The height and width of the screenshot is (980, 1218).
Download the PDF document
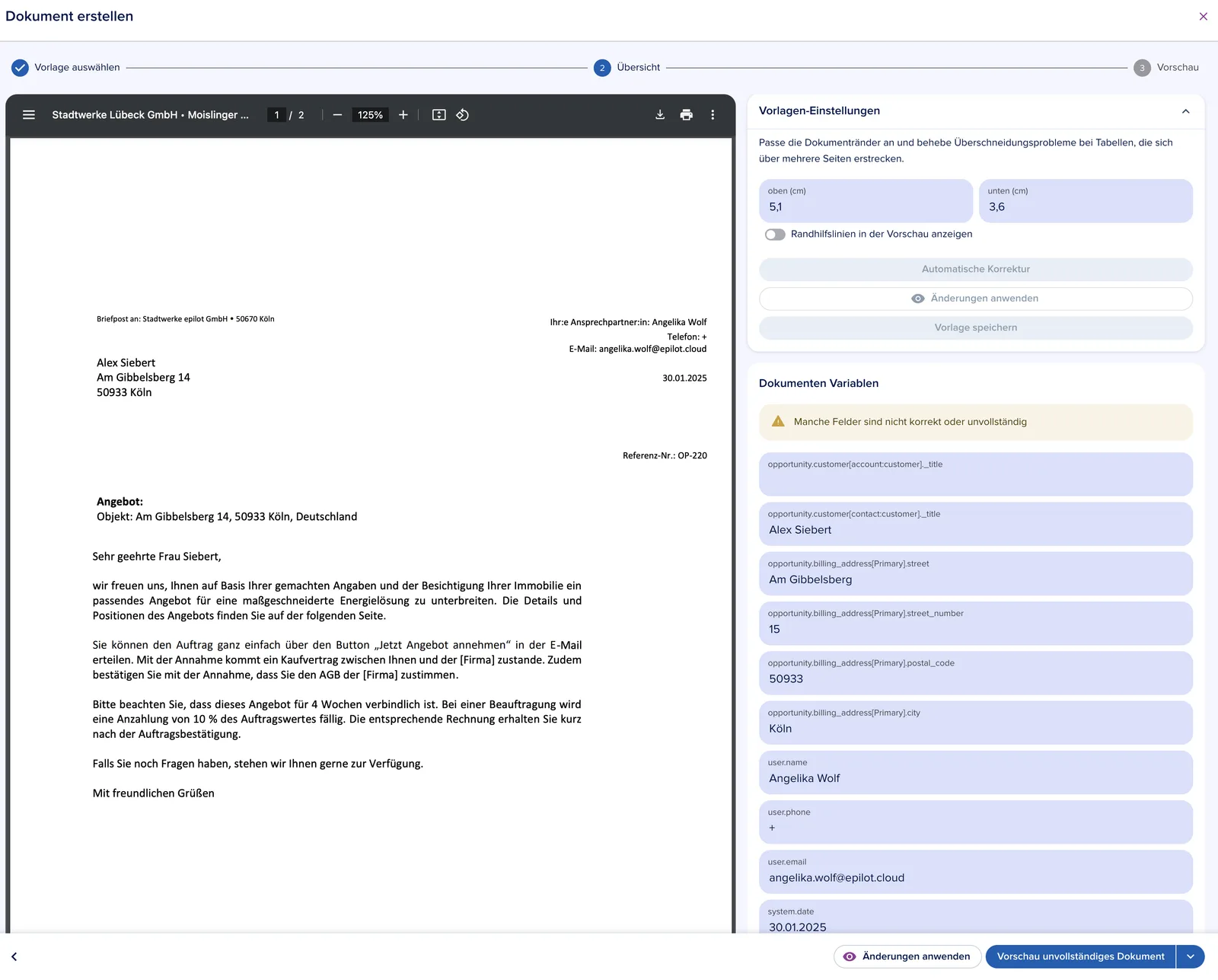tap(660, 115)
